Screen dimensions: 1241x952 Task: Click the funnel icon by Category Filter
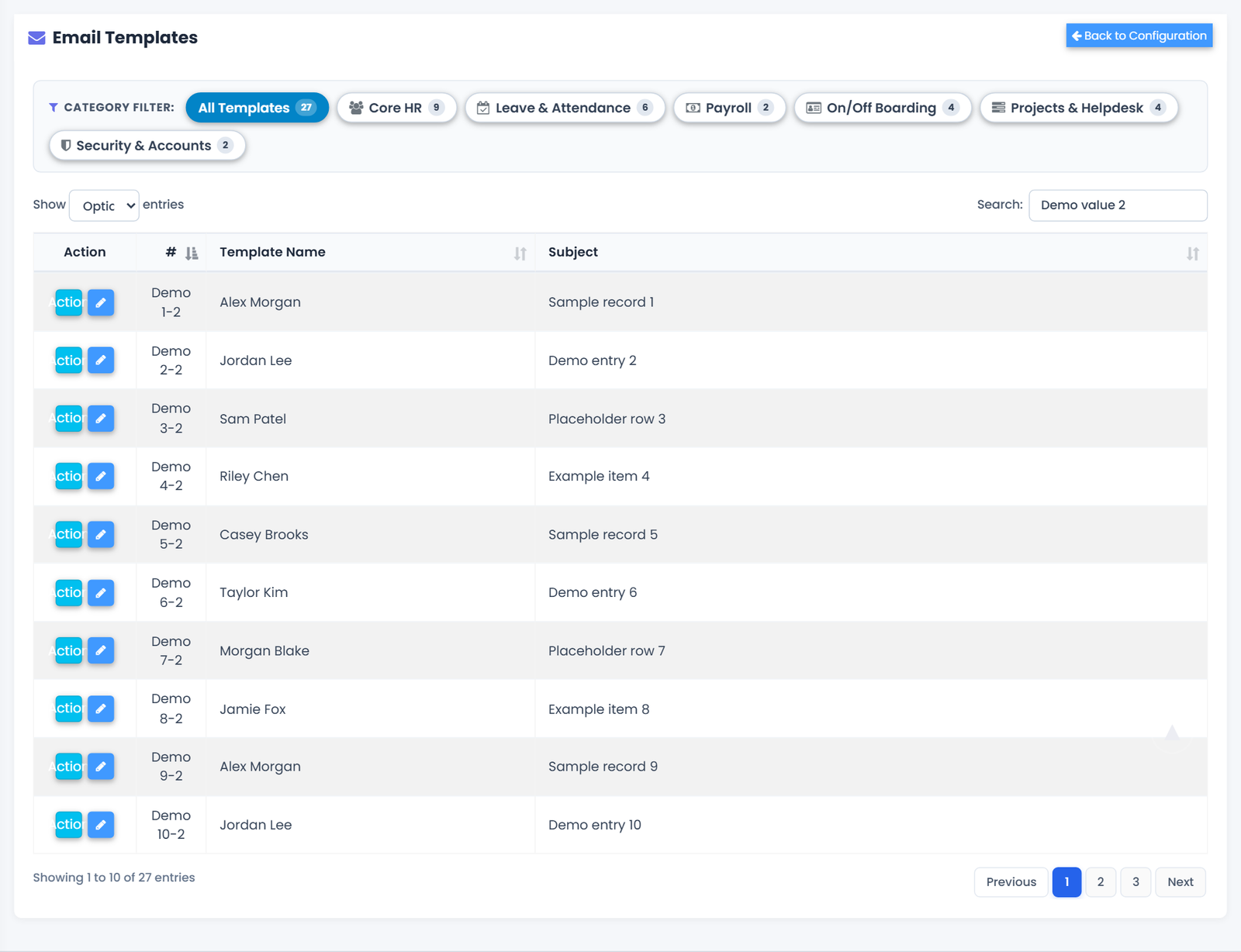click(54, 108)
